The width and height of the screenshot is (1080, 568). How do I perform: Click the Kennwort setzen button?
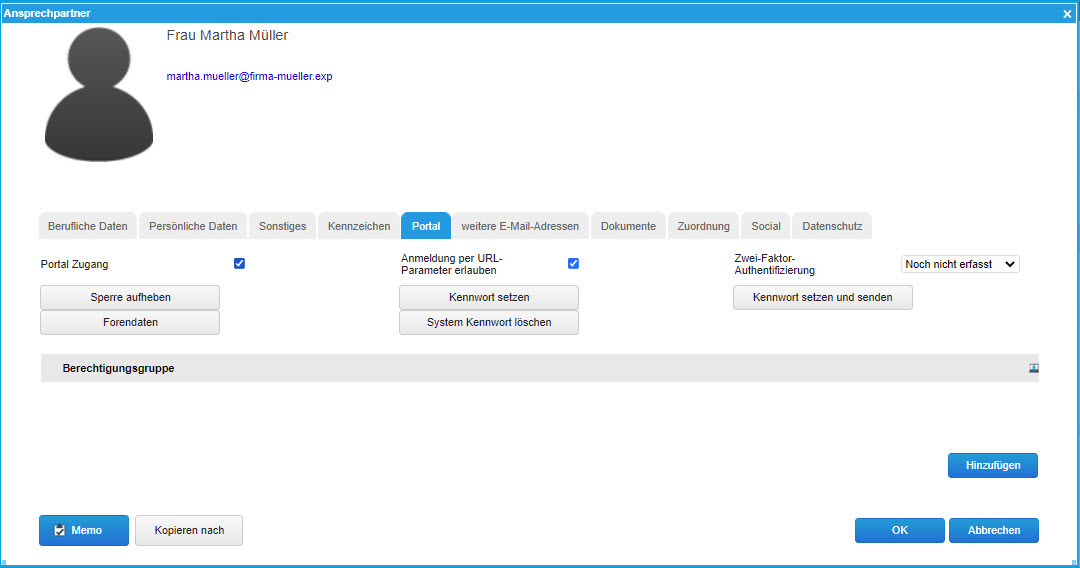tap(489, 297)
